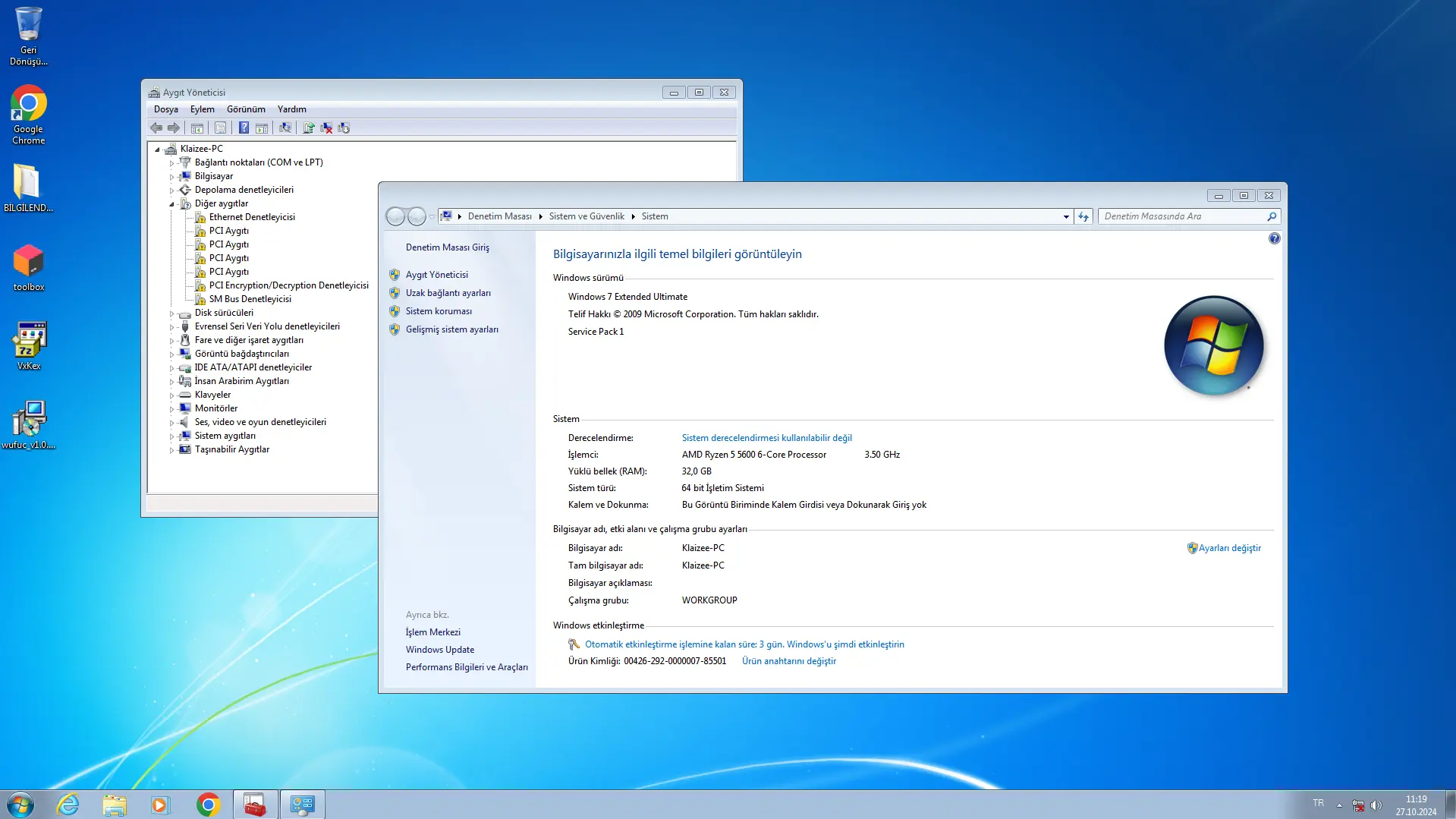Open the address bar history dropdown

pyautogui.click(x=1066, y=216)
